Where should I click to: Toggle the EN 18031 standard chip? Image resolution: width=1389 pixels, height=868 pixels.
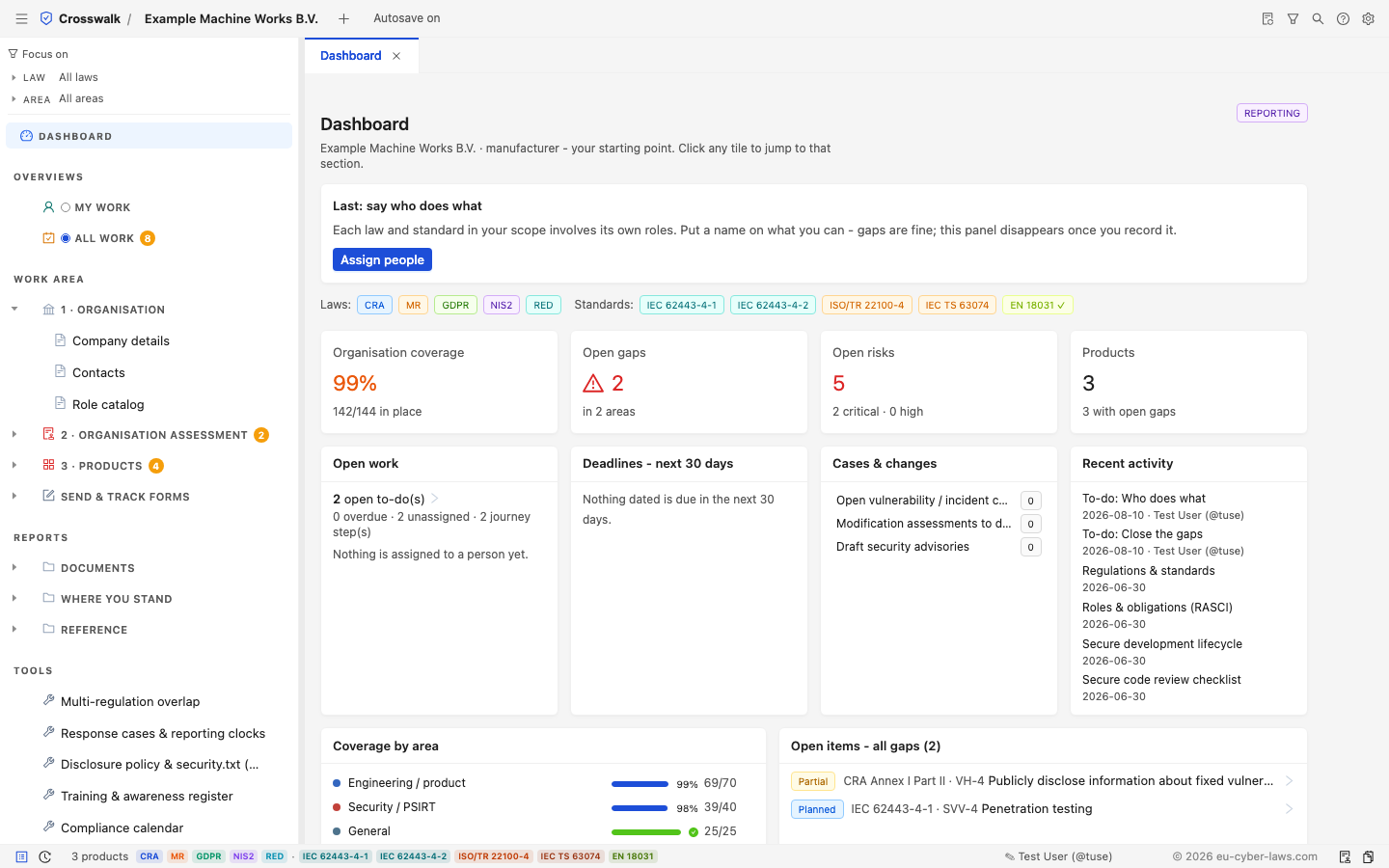click(x=1038, y=305)
